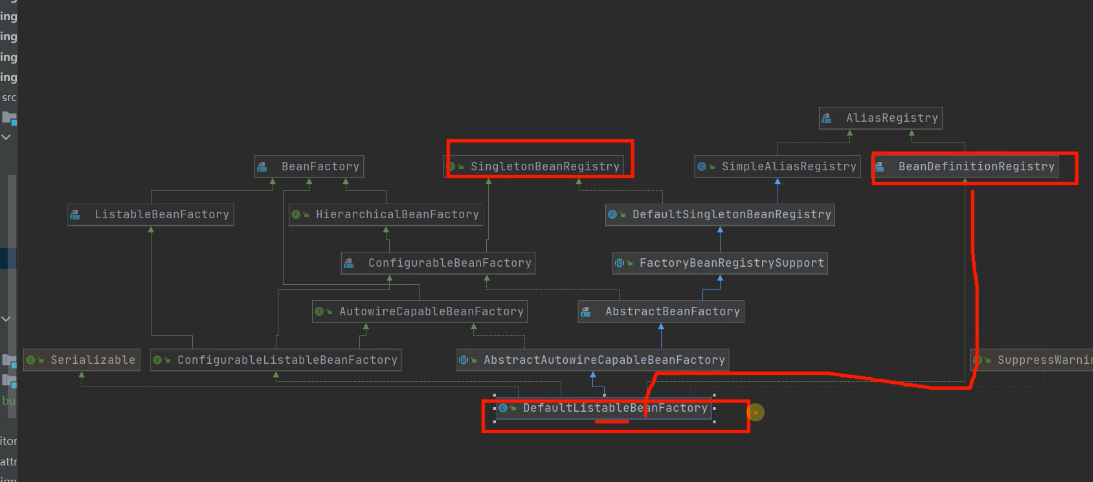The width and height of the screenshot is (1093, 482).
Task: Select the DefaultSingletonBeanRegistry node
Action: pos(719,215)
